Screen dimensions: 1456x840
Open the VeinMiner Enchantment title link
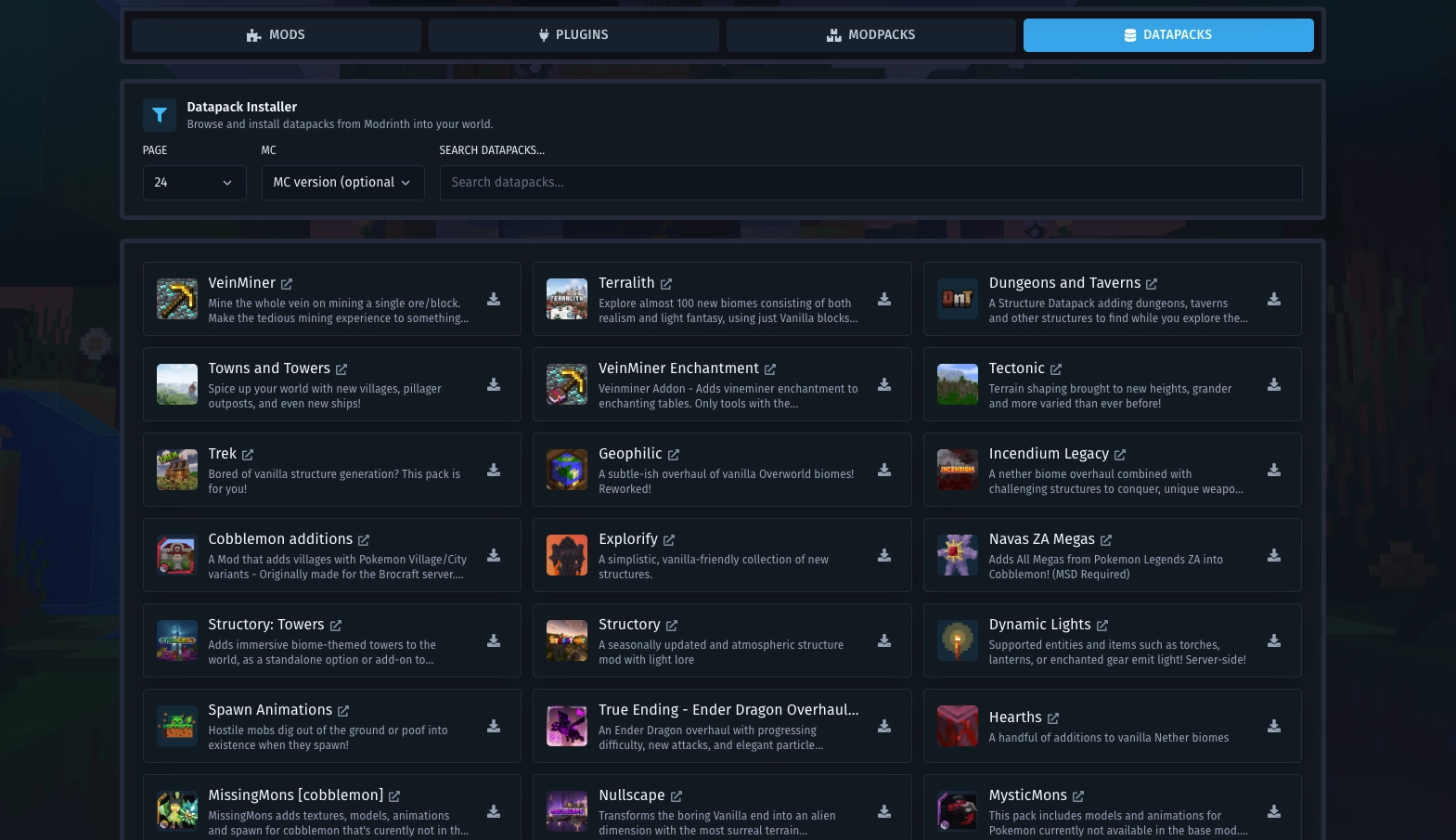(x=678, y=368)
